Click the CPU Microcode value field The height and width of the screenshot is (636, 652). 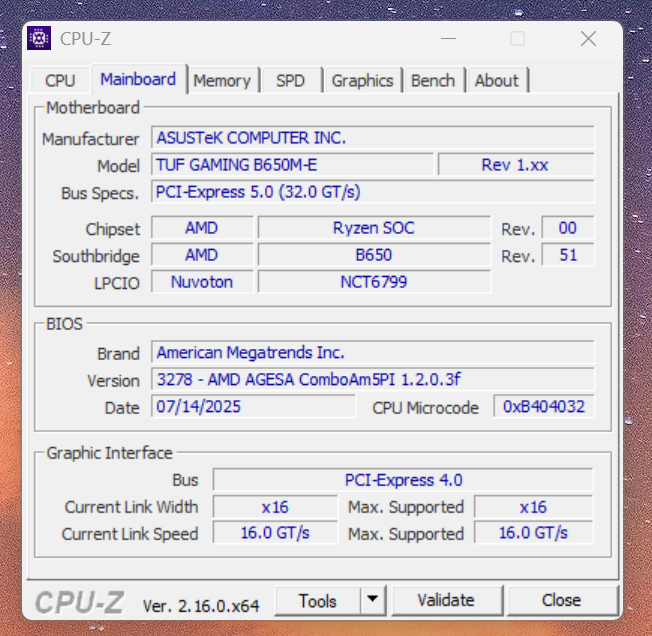coord(544,407)
